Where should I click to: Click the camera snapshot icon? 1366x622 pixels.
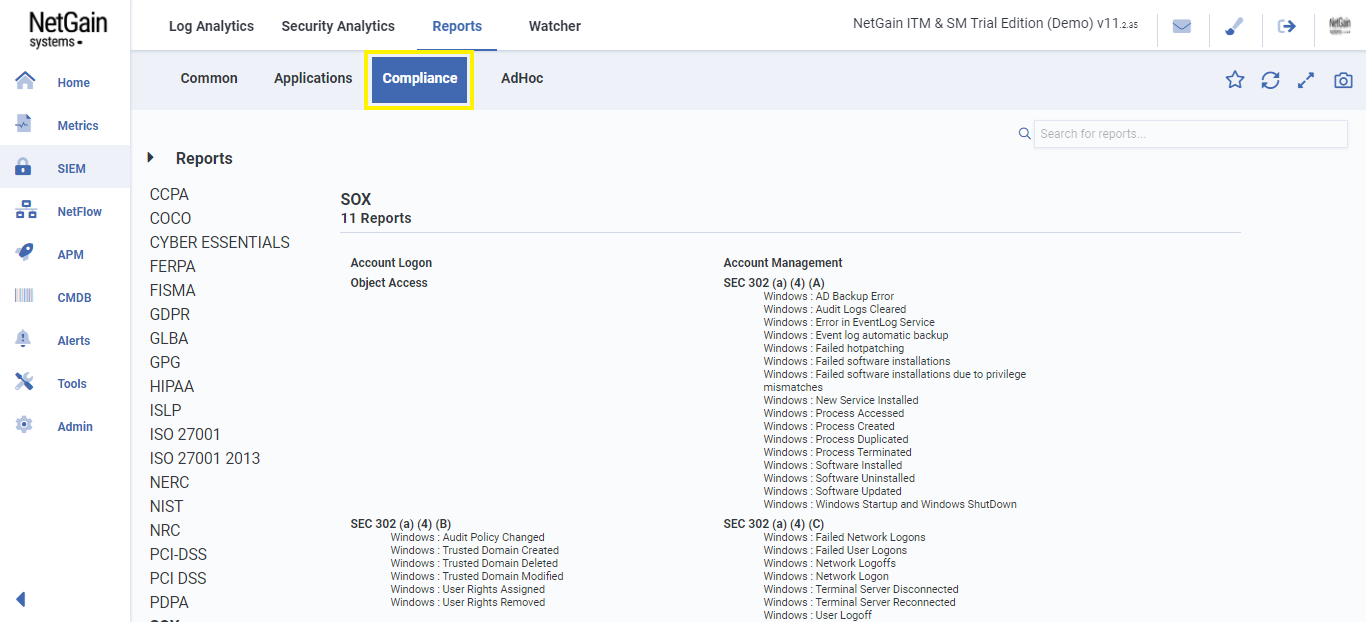(x=1343, y=80)
